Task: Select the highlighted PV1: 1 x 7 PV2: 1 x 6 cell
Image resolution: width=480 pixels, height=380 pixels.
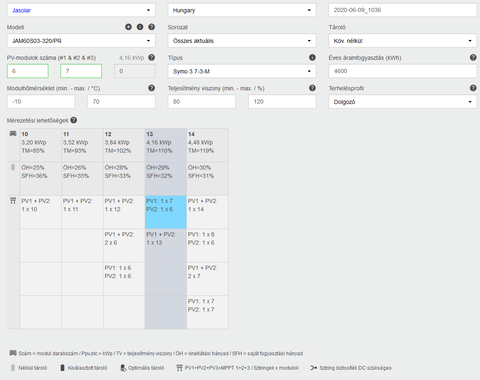Action: (x=166, y=212)
